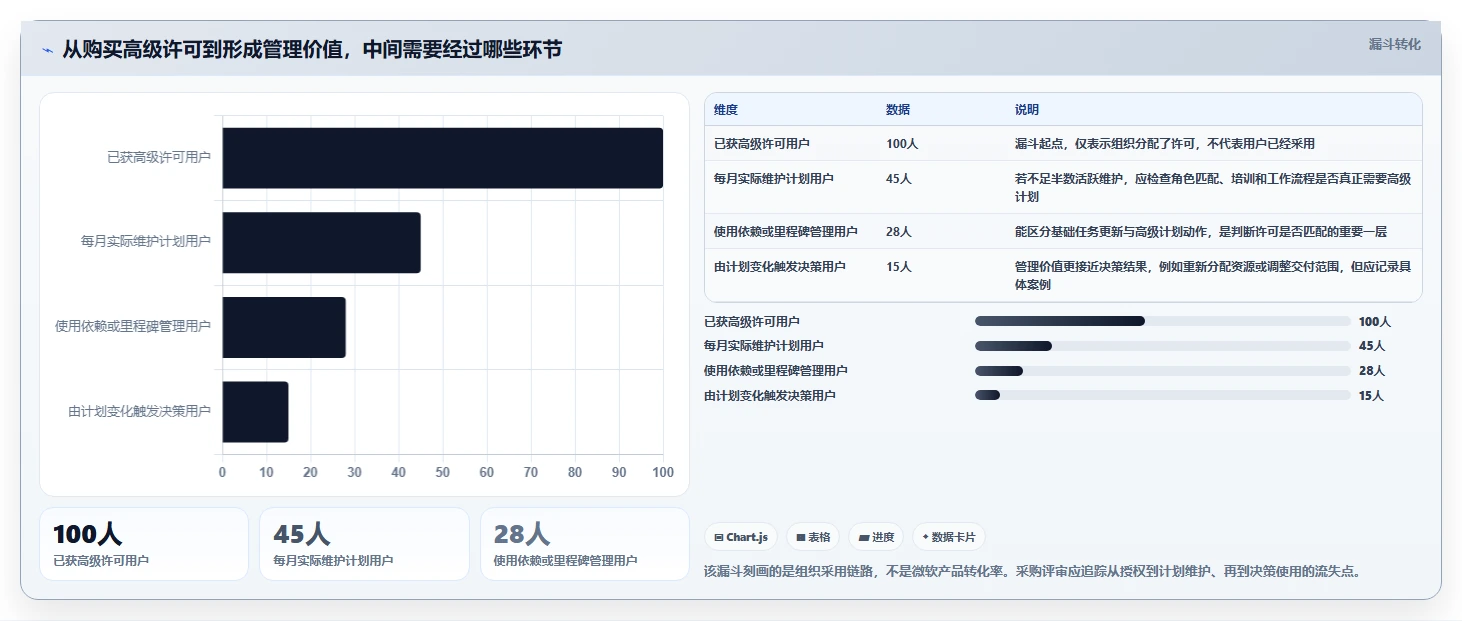Open the 28人 使用依赖或里程碑管理用户 data card
The image size is (1462, 621).
[585, 544]
